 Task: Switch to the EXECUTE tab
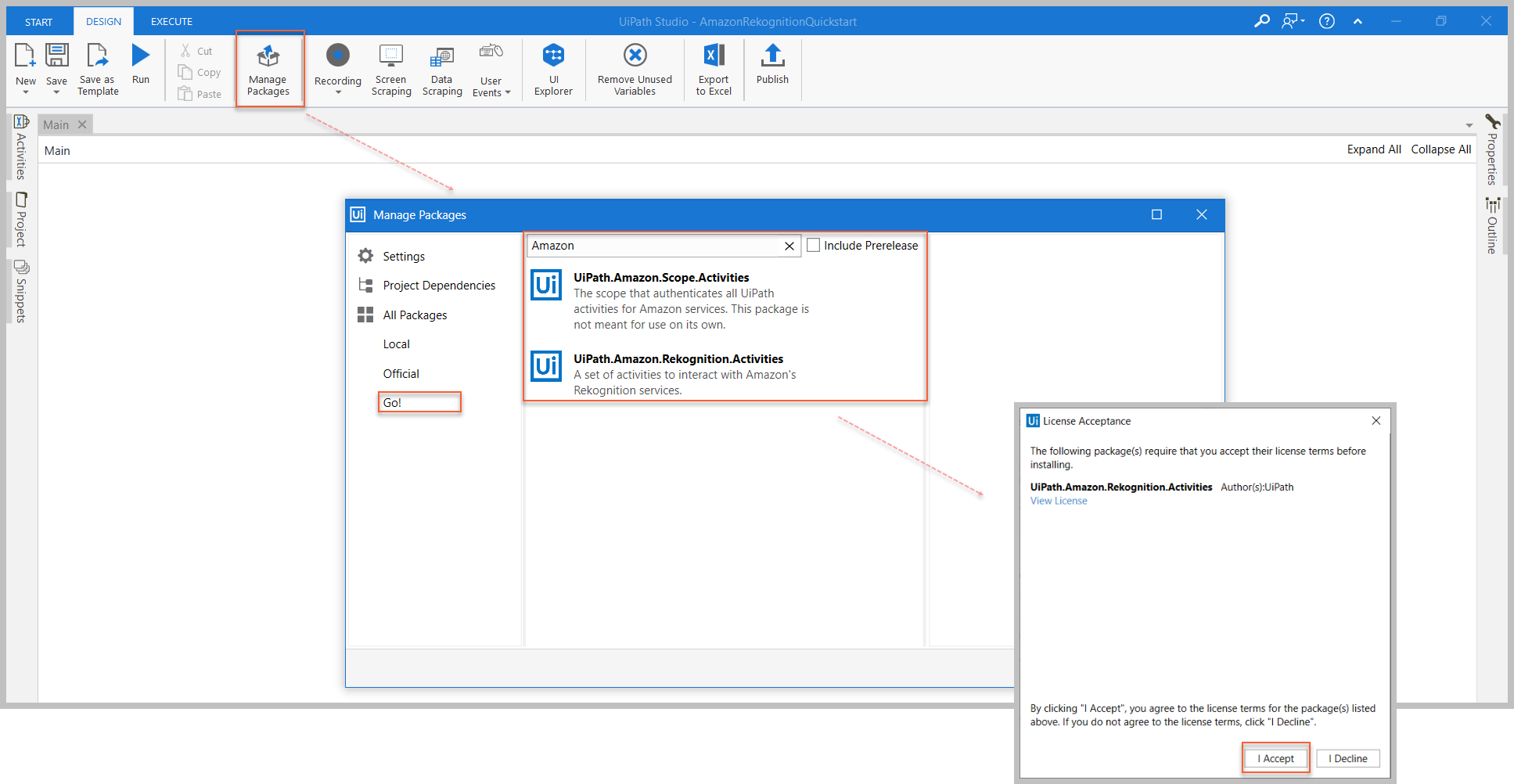pyautogui.click(x=172, y=22)
